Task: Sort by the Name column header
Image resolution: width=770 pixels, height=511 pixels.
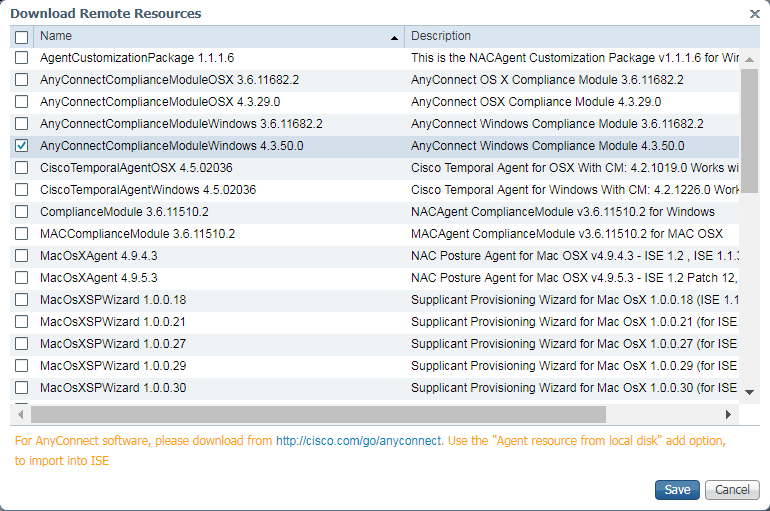Action: [x=200, y=37]
